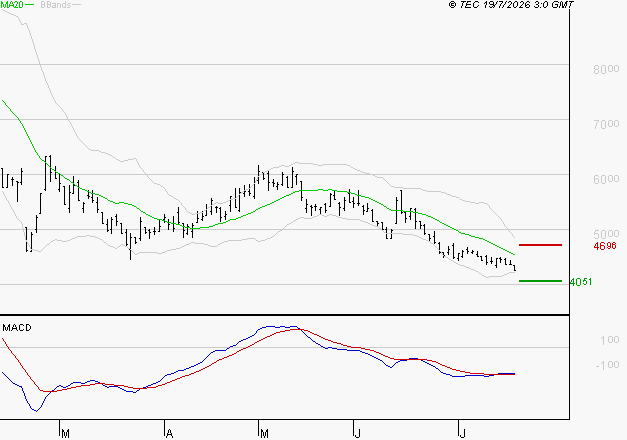Click the last J month marker

pos(463,434)
